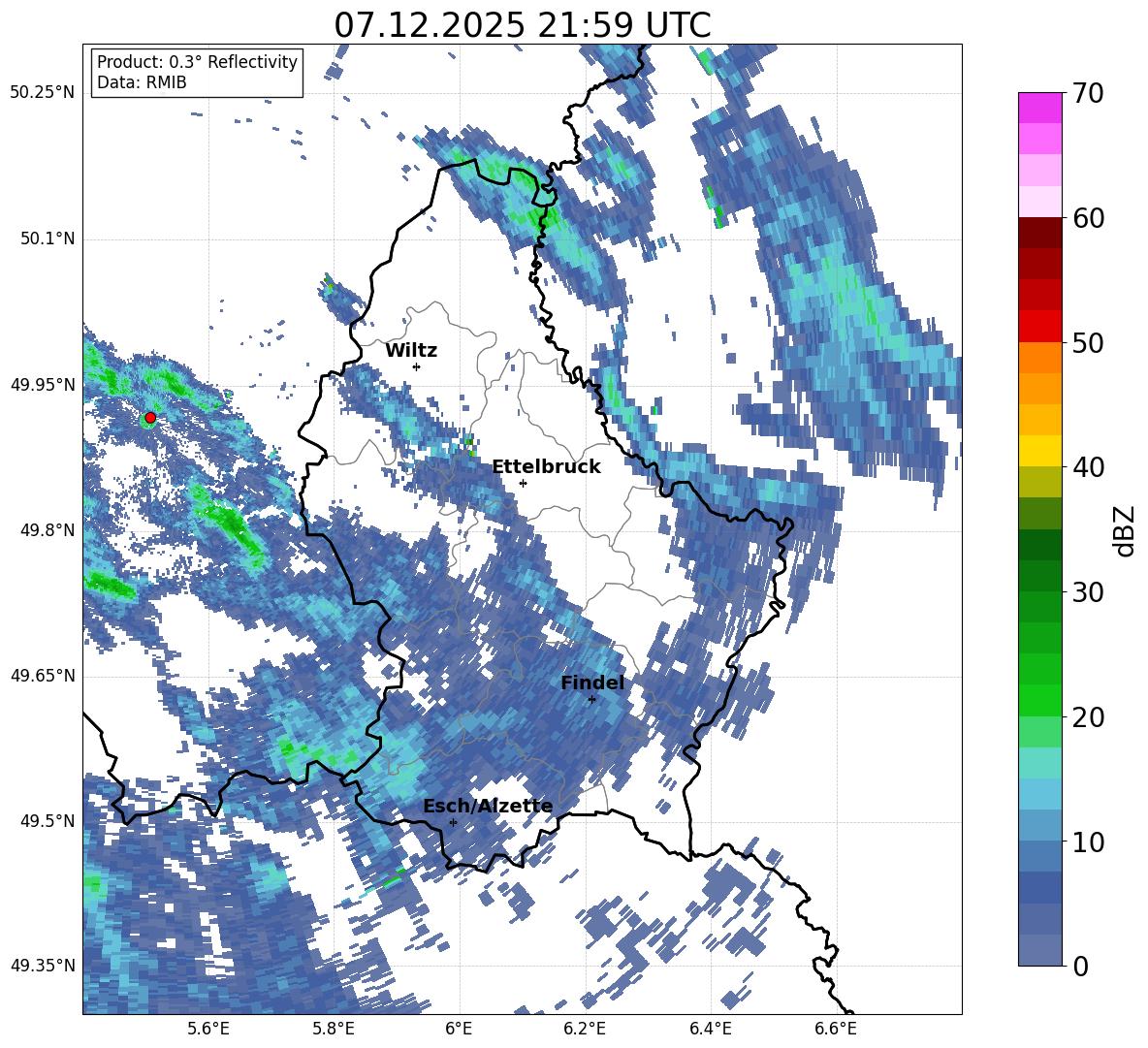The height and width of the screenshot is (1048, 1148).
Task: Click the 60 colorbar tick label
Action: coord(1088,218)
